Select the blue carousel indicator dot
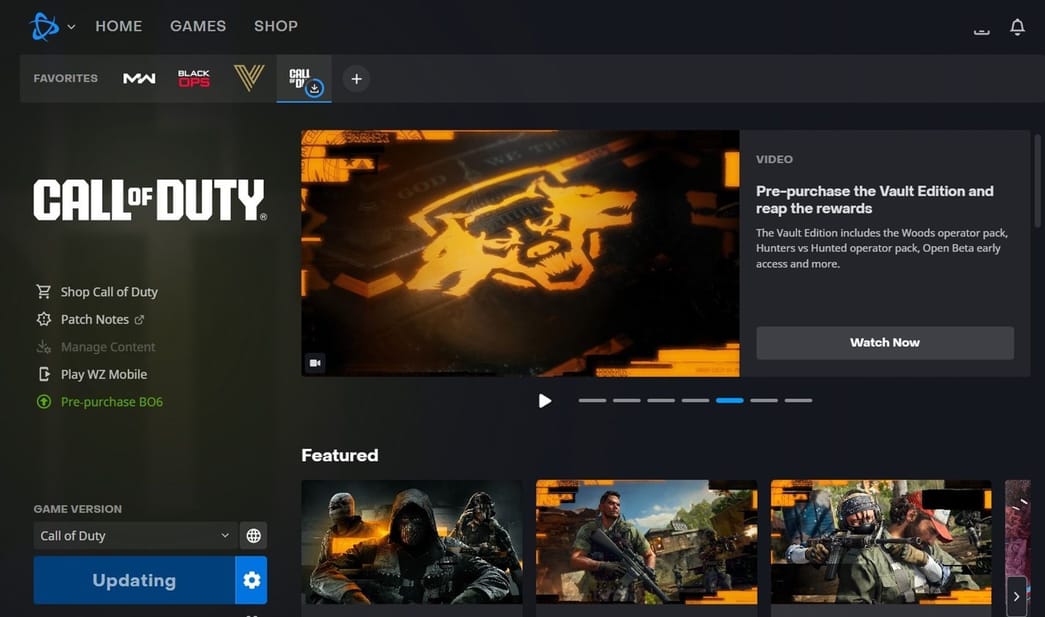Image resolution: width=1045 pixels, height=617 pixels. click(729, 400)
